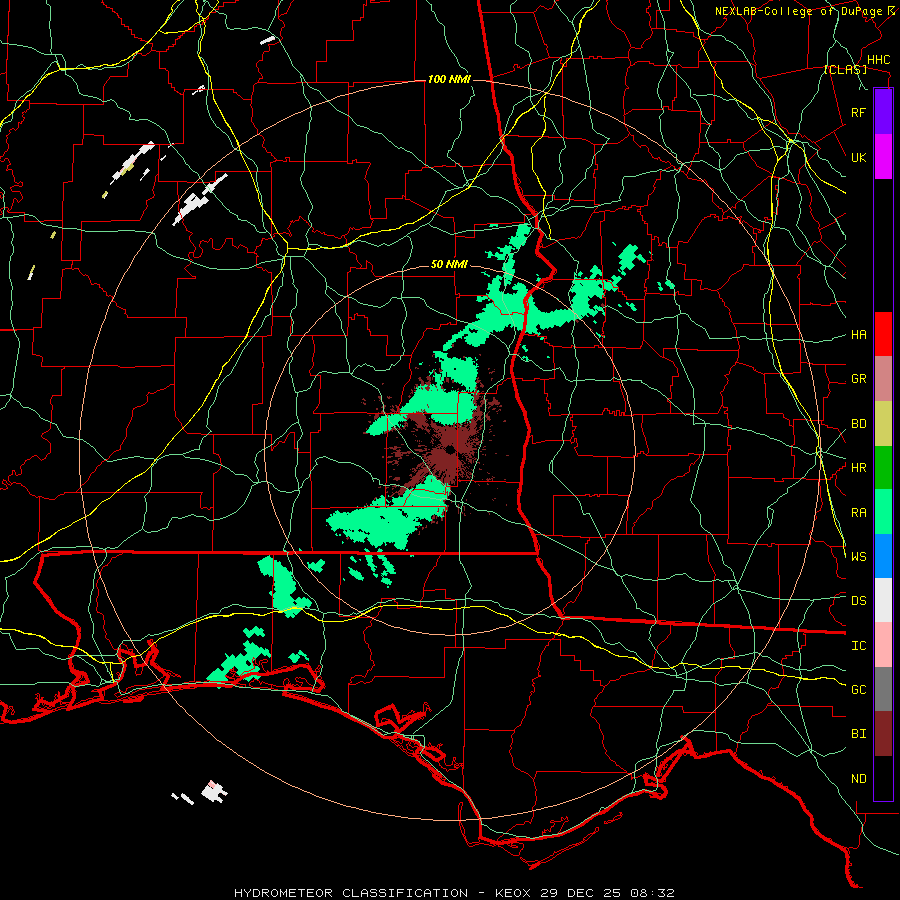Select the 'RA' rain legend label
The width and height of the screenshot is (900, 900).
coord(858,513)
